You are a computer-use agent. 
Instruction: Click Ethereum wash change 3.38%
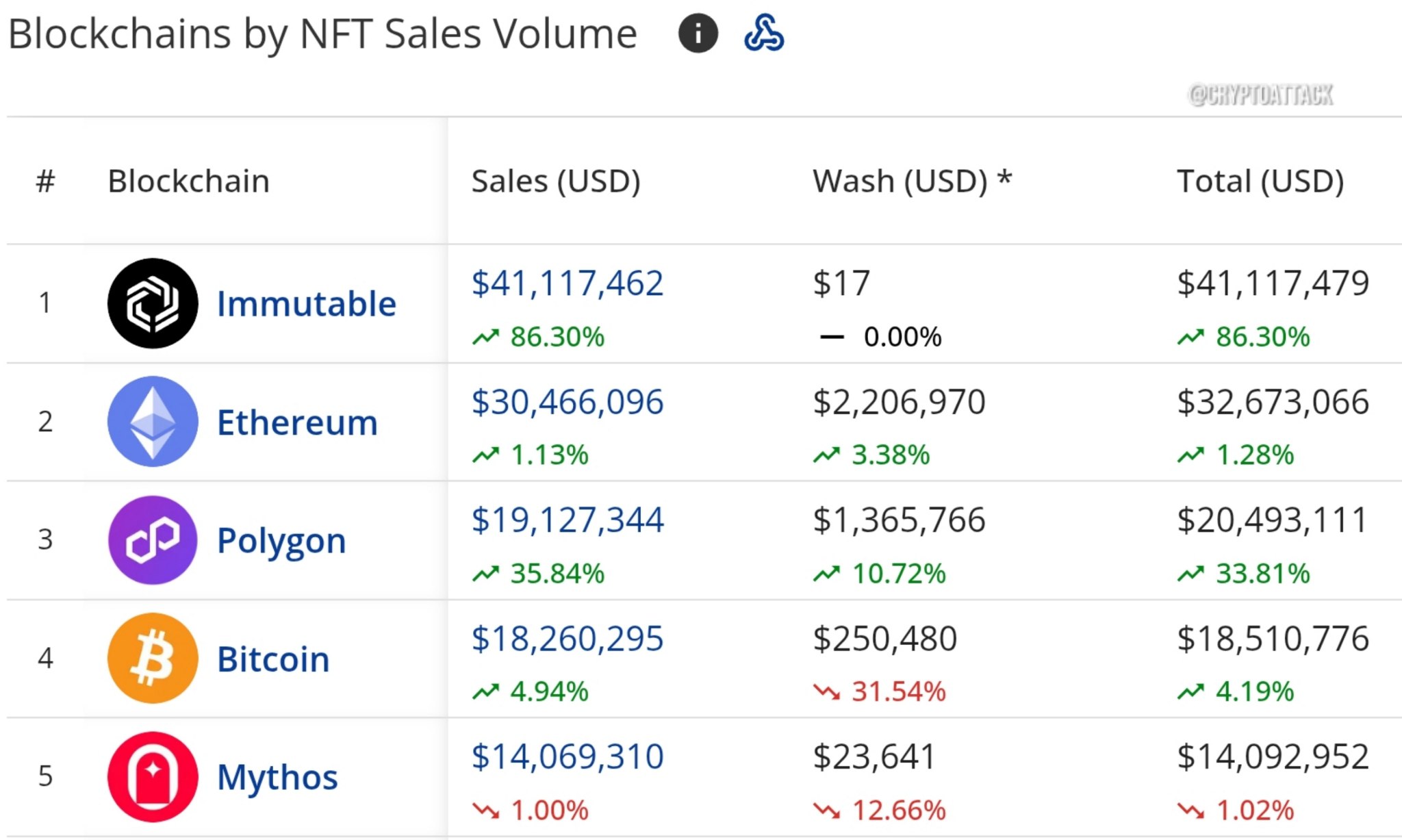pyautogui.click(x=871, y=455)
